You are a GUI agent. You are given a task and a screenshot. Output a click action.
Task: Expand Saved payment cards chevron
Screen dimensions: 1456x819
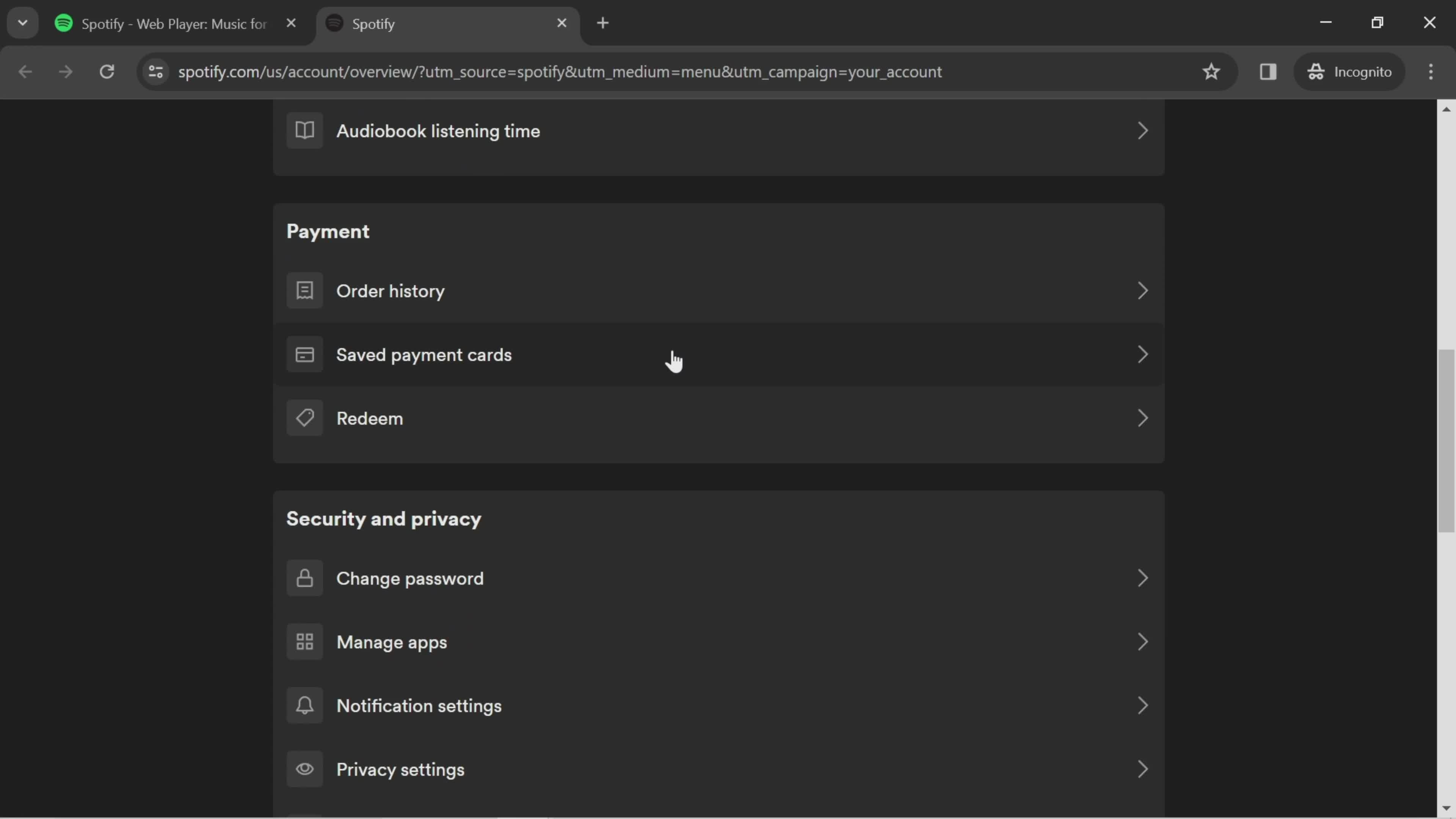tap(1142, 355)
